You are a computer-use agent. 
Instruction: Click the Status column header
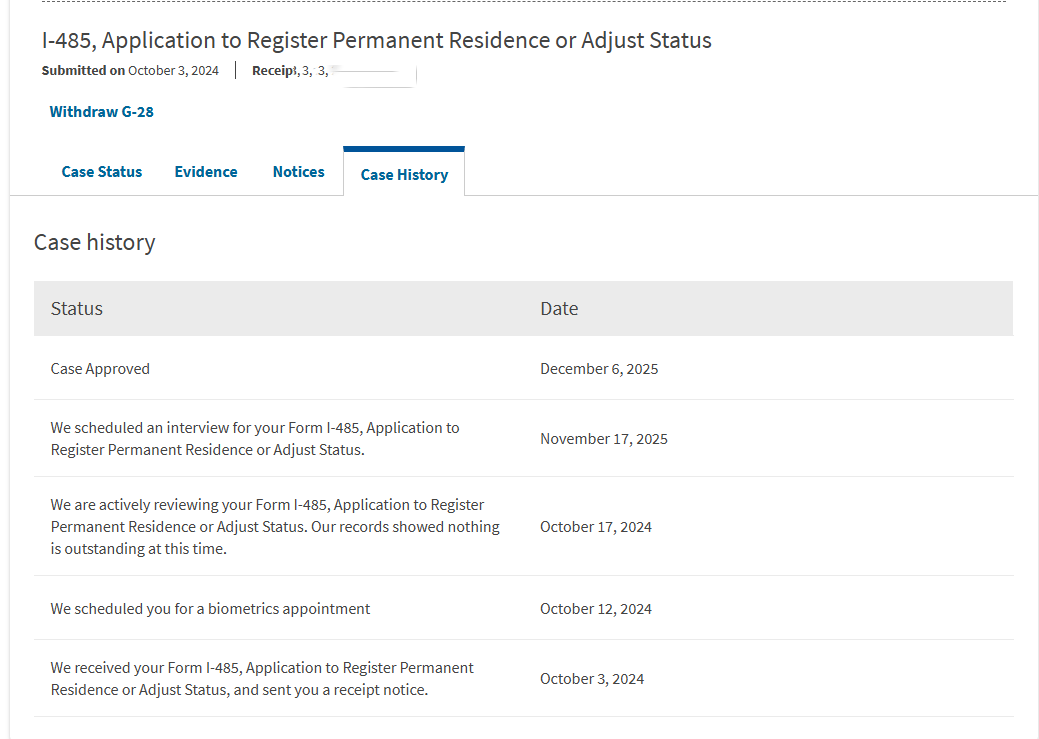77,309
